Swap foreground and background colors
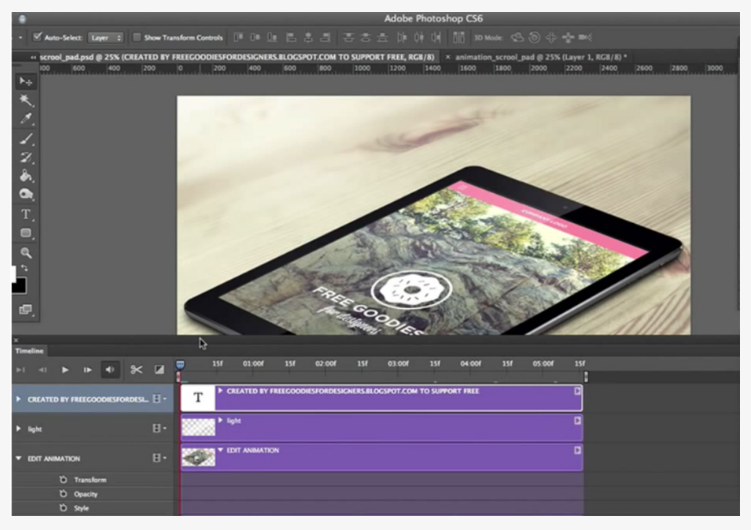The image size is (751, 530). [24, 269]
